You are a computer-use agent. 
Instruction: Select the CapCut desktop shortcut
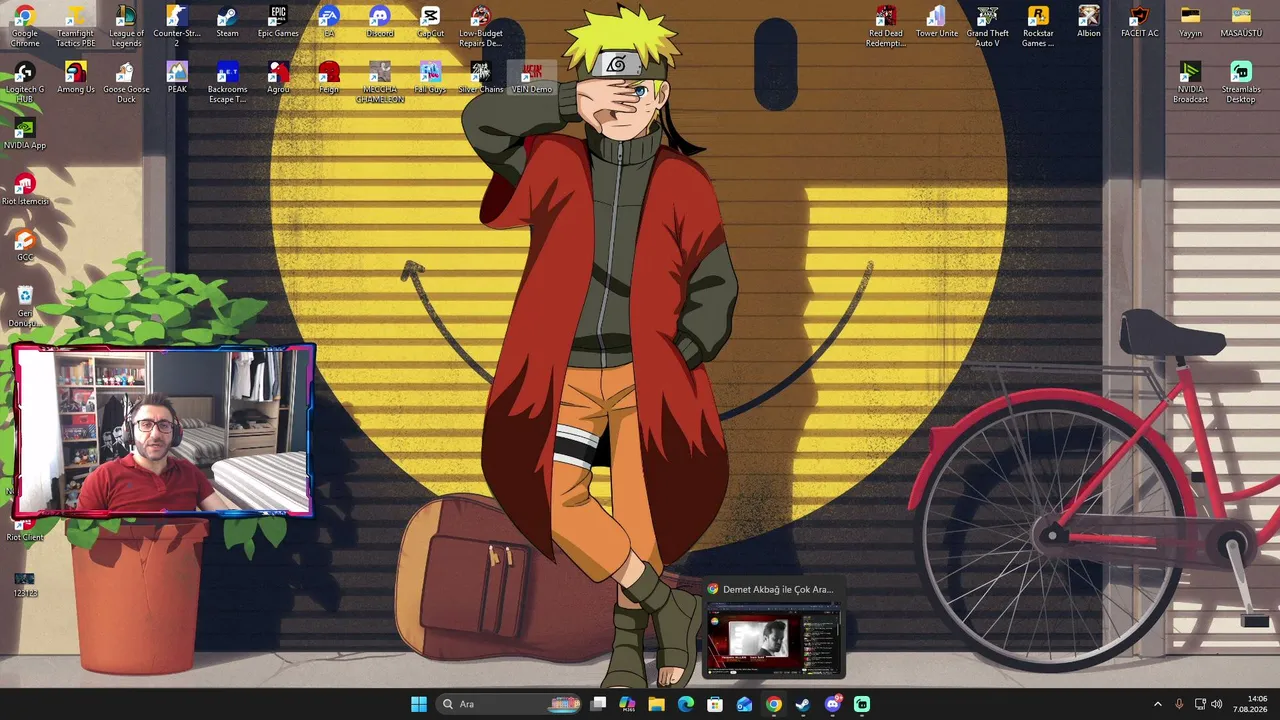(431, 22)
